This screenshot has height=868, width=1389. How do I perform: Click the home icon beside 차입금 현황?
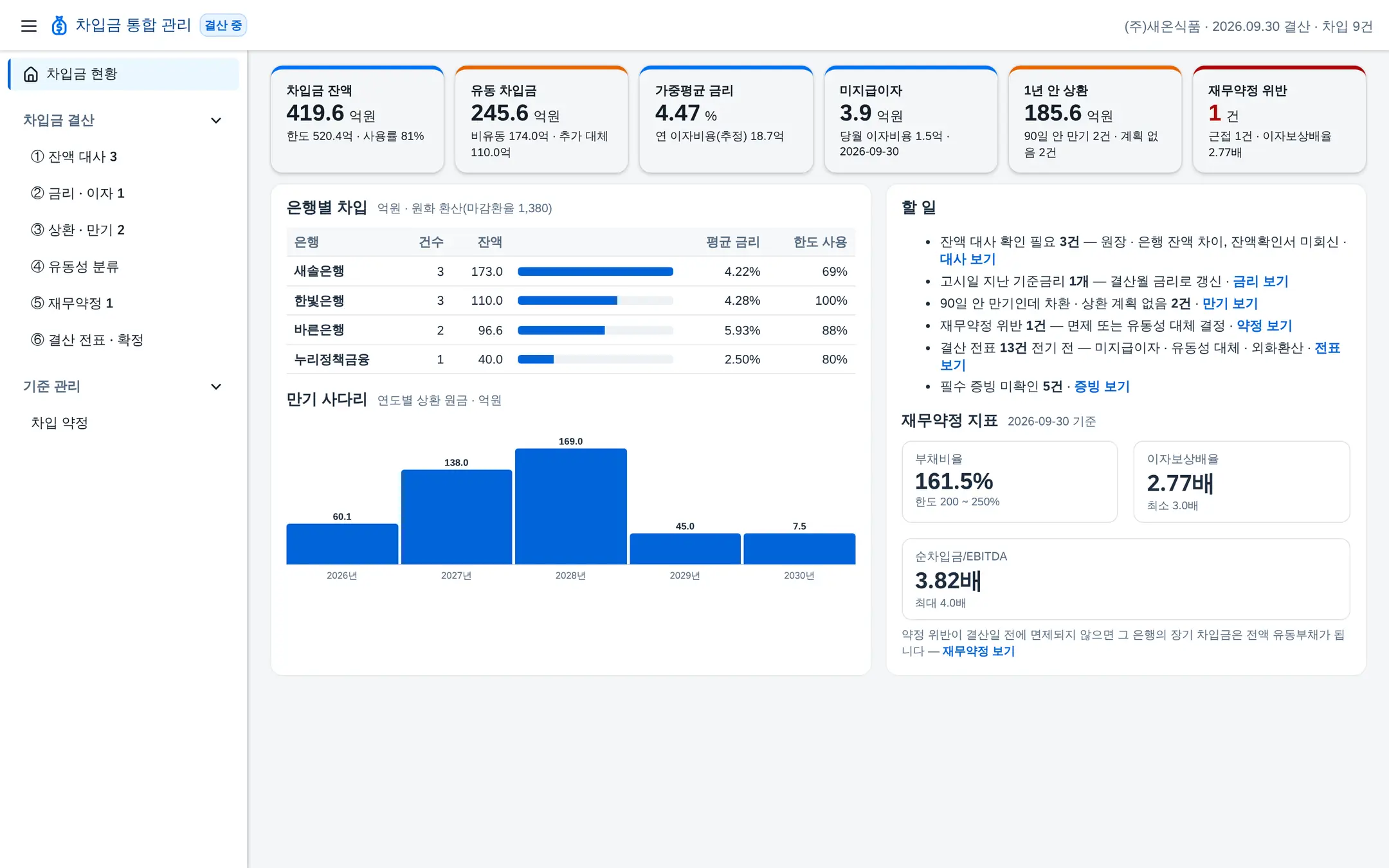(x=31, y=75)
